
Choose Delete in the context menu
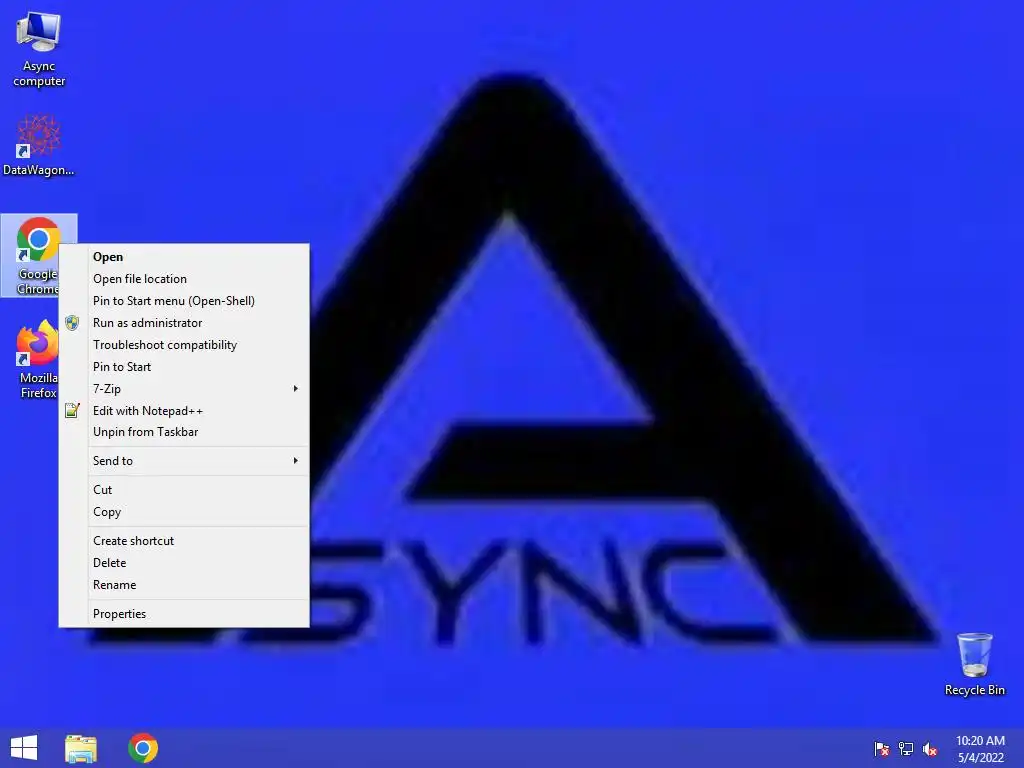point(184,563)
